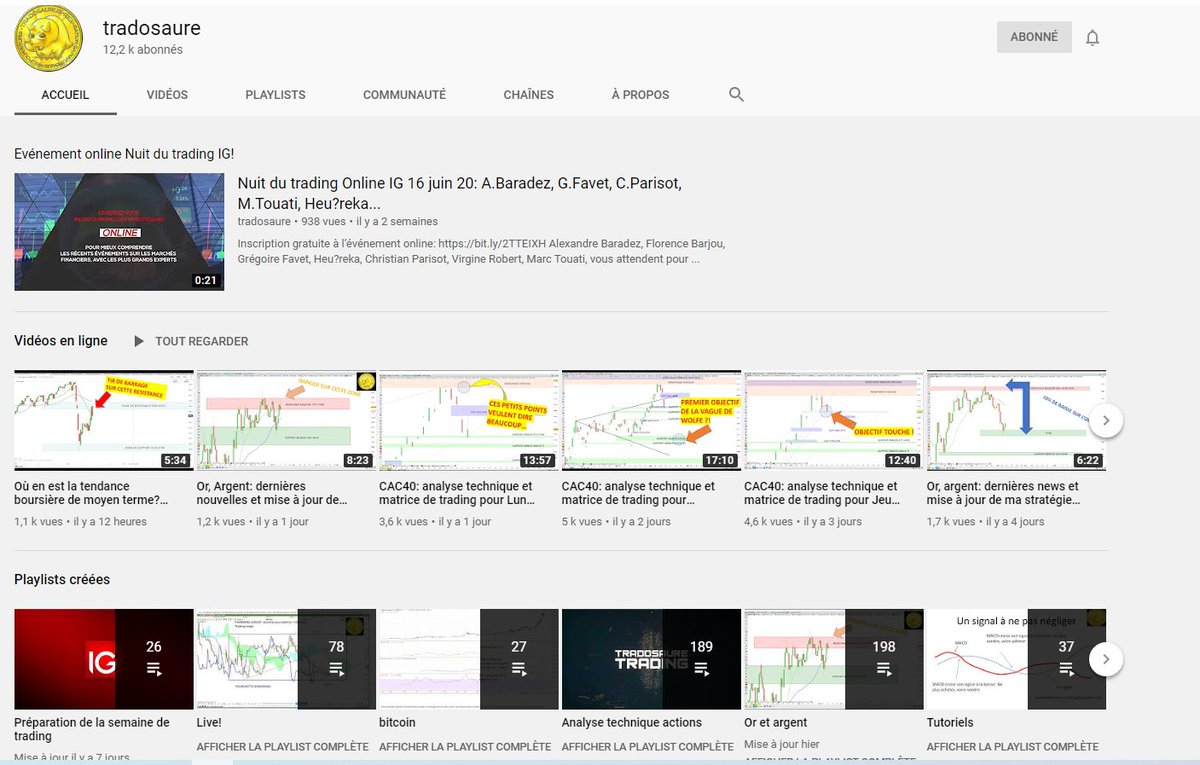Advance the Vidéos en ligne carousel arrow
1200x765 pixels.
(1106, 420)
